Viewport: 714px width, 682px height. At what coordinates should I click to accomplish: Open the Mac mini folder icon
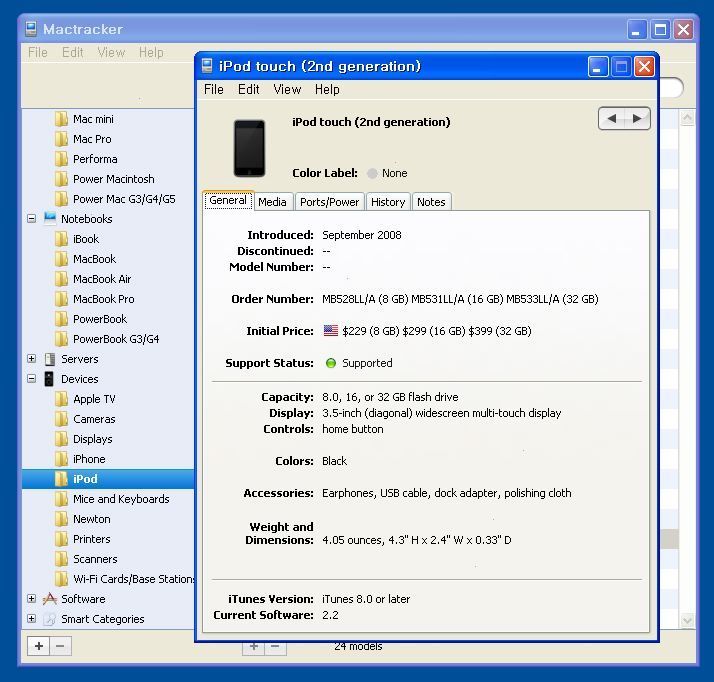pos(61,119)
